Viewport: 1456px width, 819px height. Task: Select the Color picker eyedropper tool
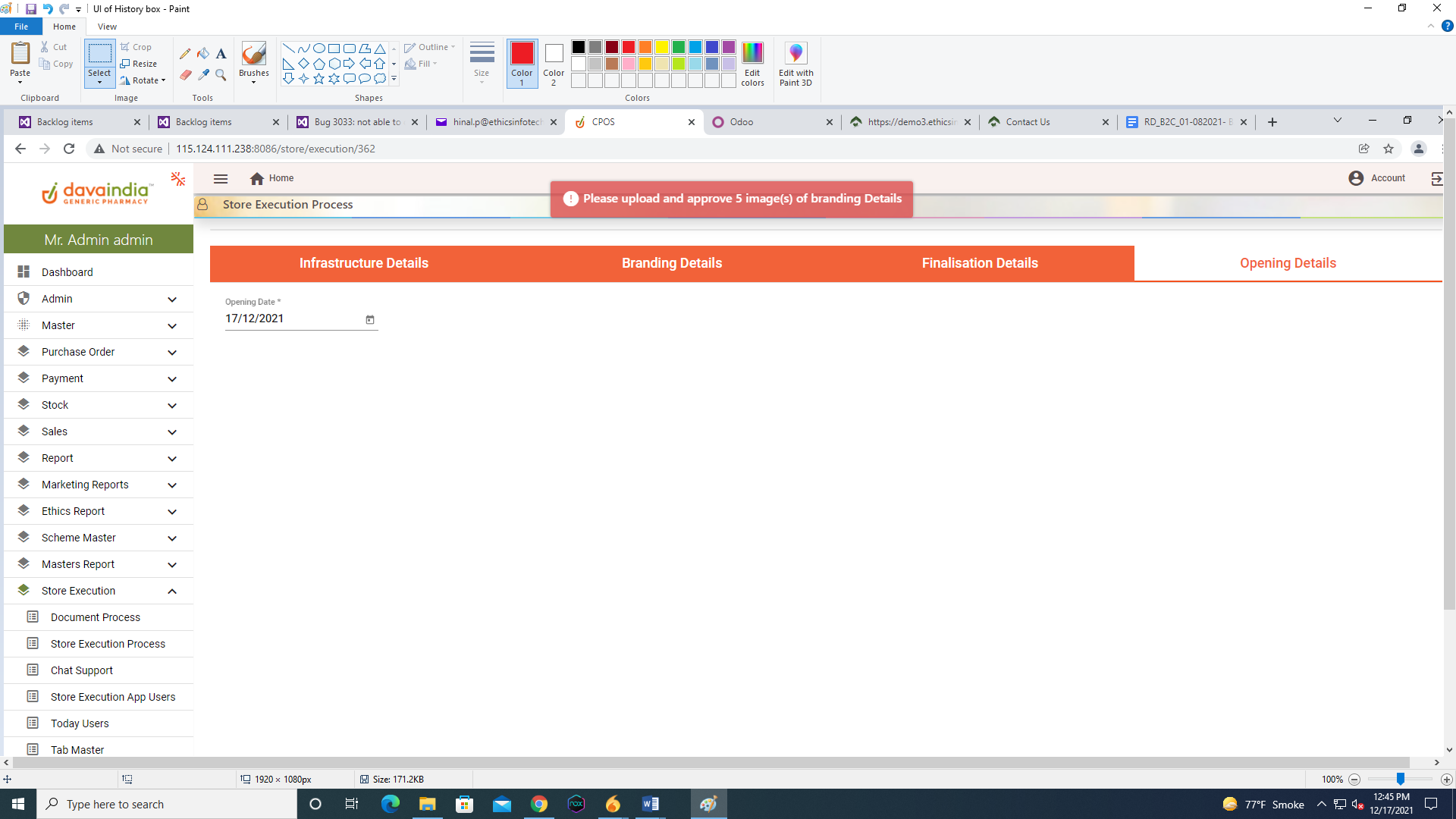(203, 74)
